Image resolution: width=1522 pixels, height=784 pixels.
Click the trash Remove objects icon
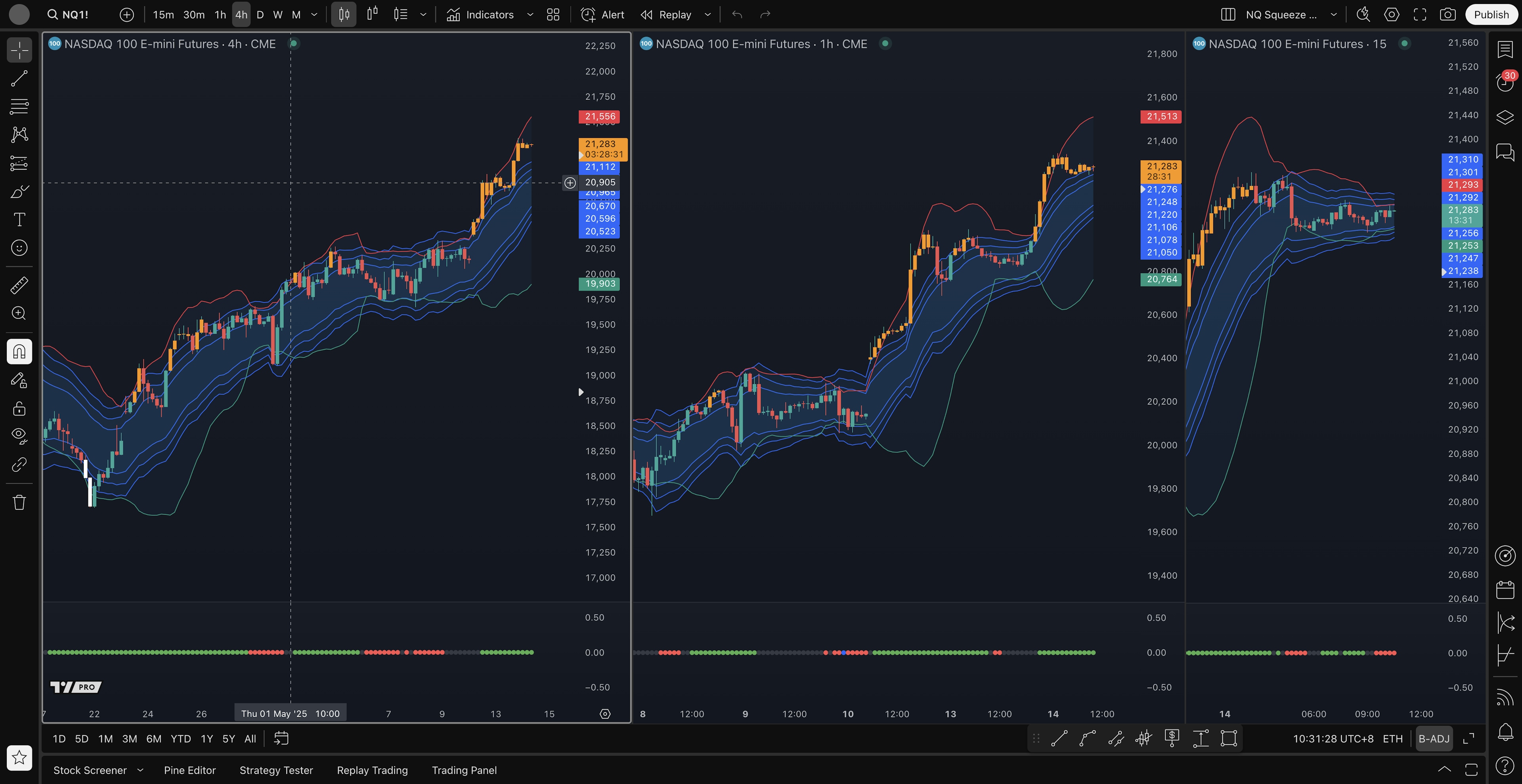19,502
